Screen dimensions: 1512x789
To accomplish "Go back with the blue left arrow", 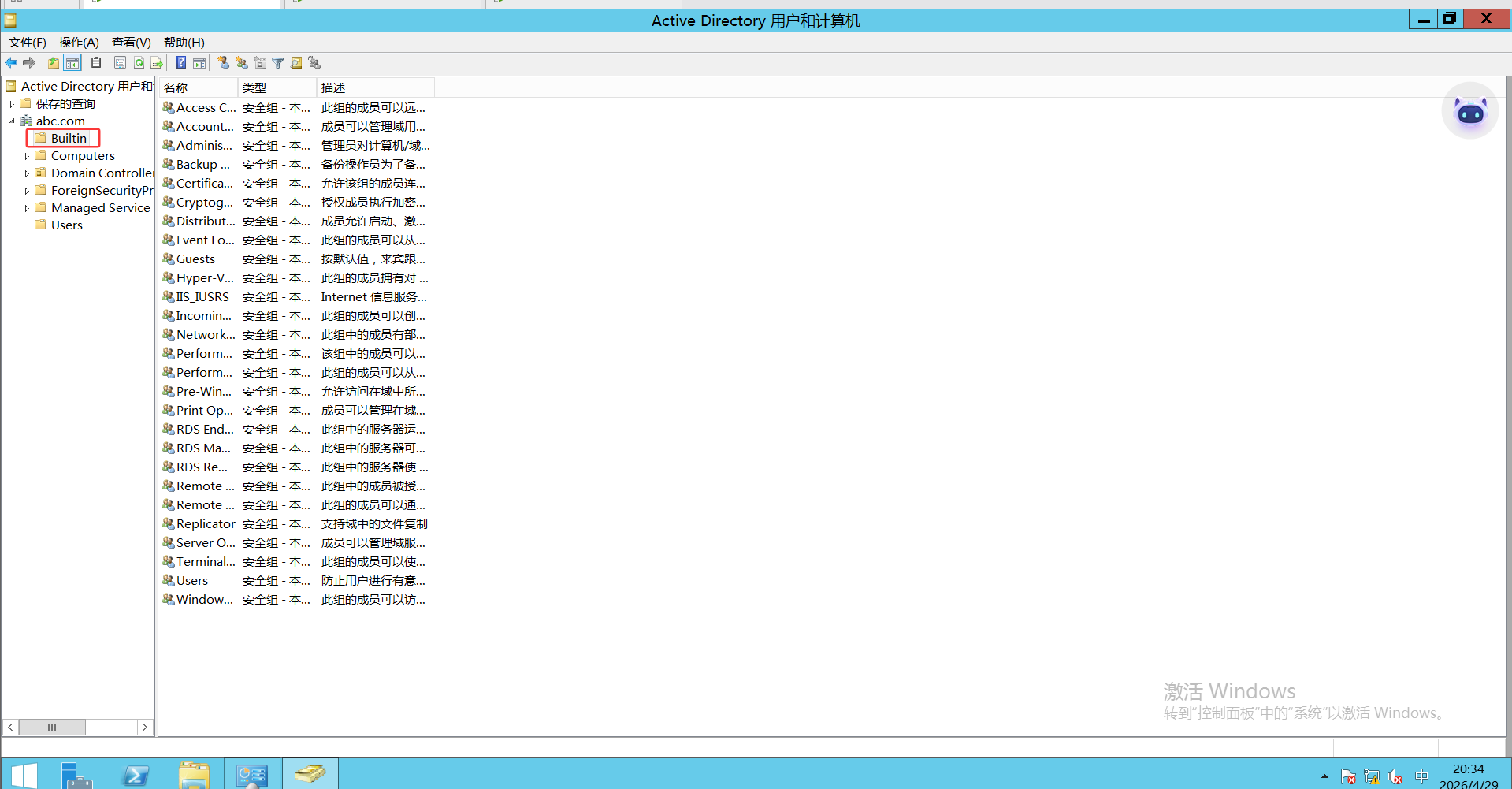I will 11,63.
